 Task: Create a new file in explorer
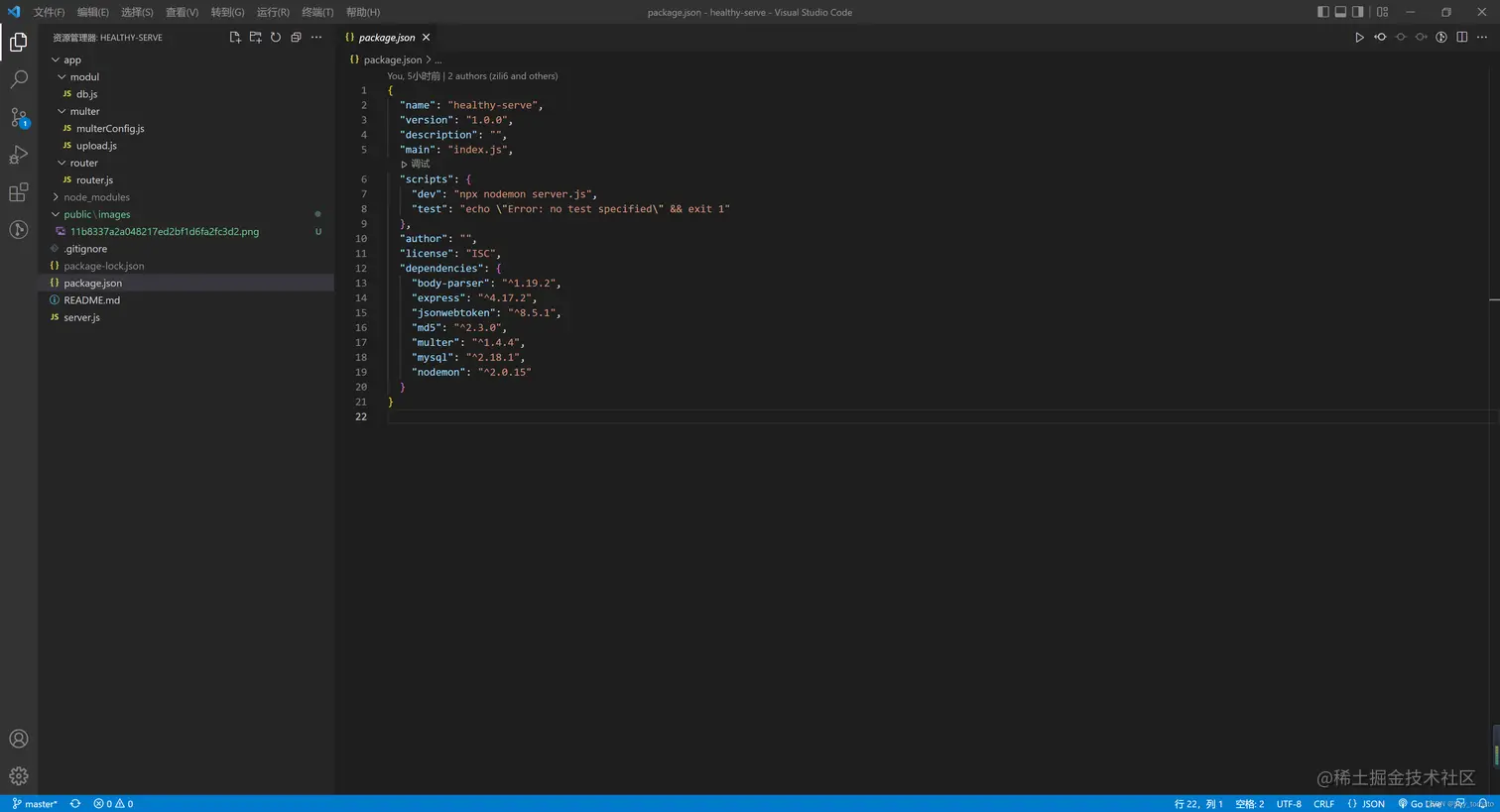click(235, 37)
